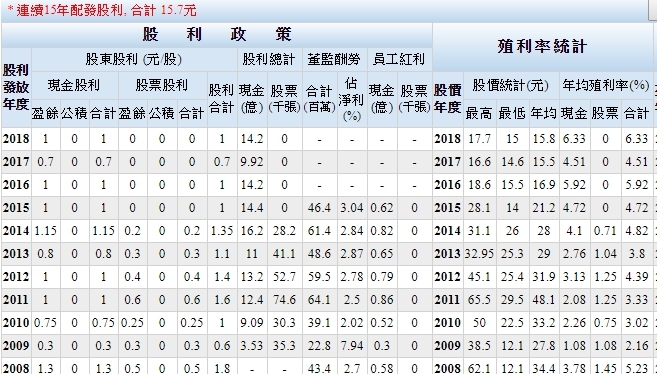Click the '股票股利' sub-header
Image resolution: width=657 pixels, height=374 pixels.
161,85
